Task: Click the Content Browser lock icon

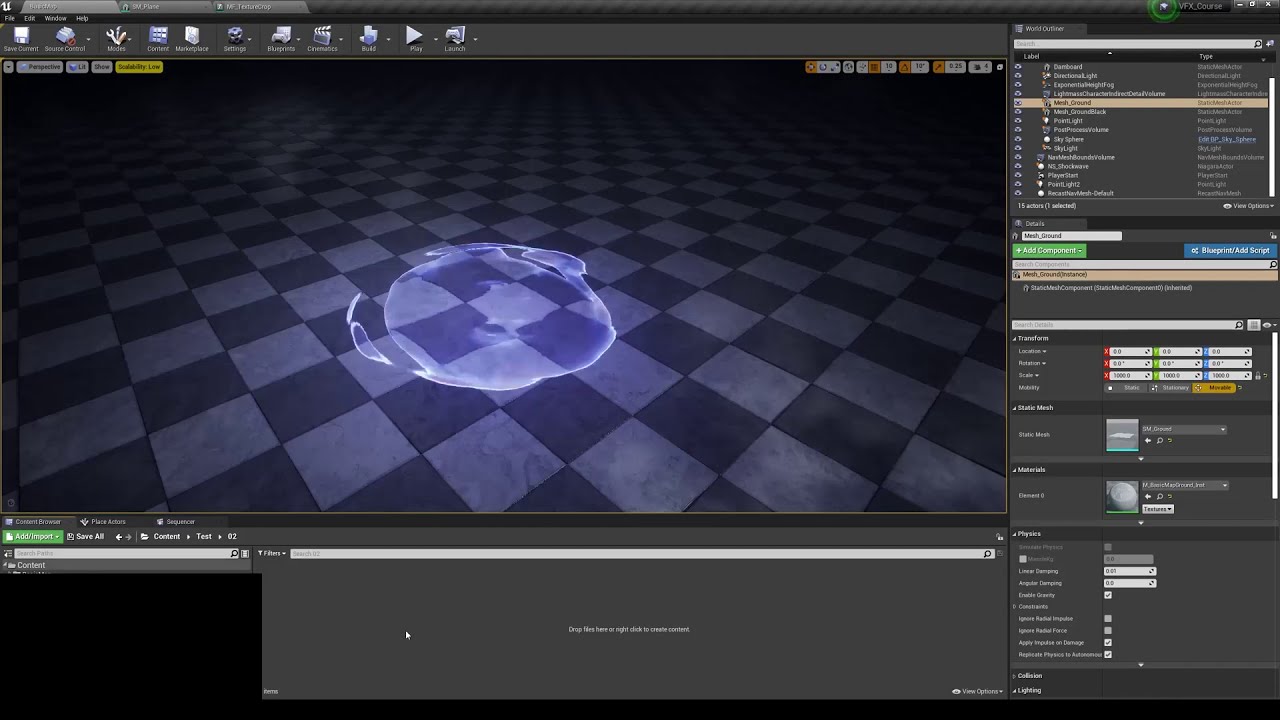Action: (999, 537)
